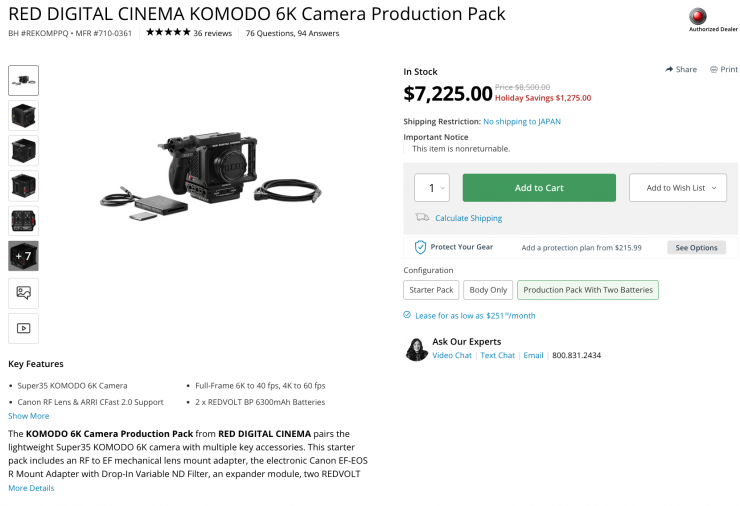Click the shipping truck icon

pos(422,218)
